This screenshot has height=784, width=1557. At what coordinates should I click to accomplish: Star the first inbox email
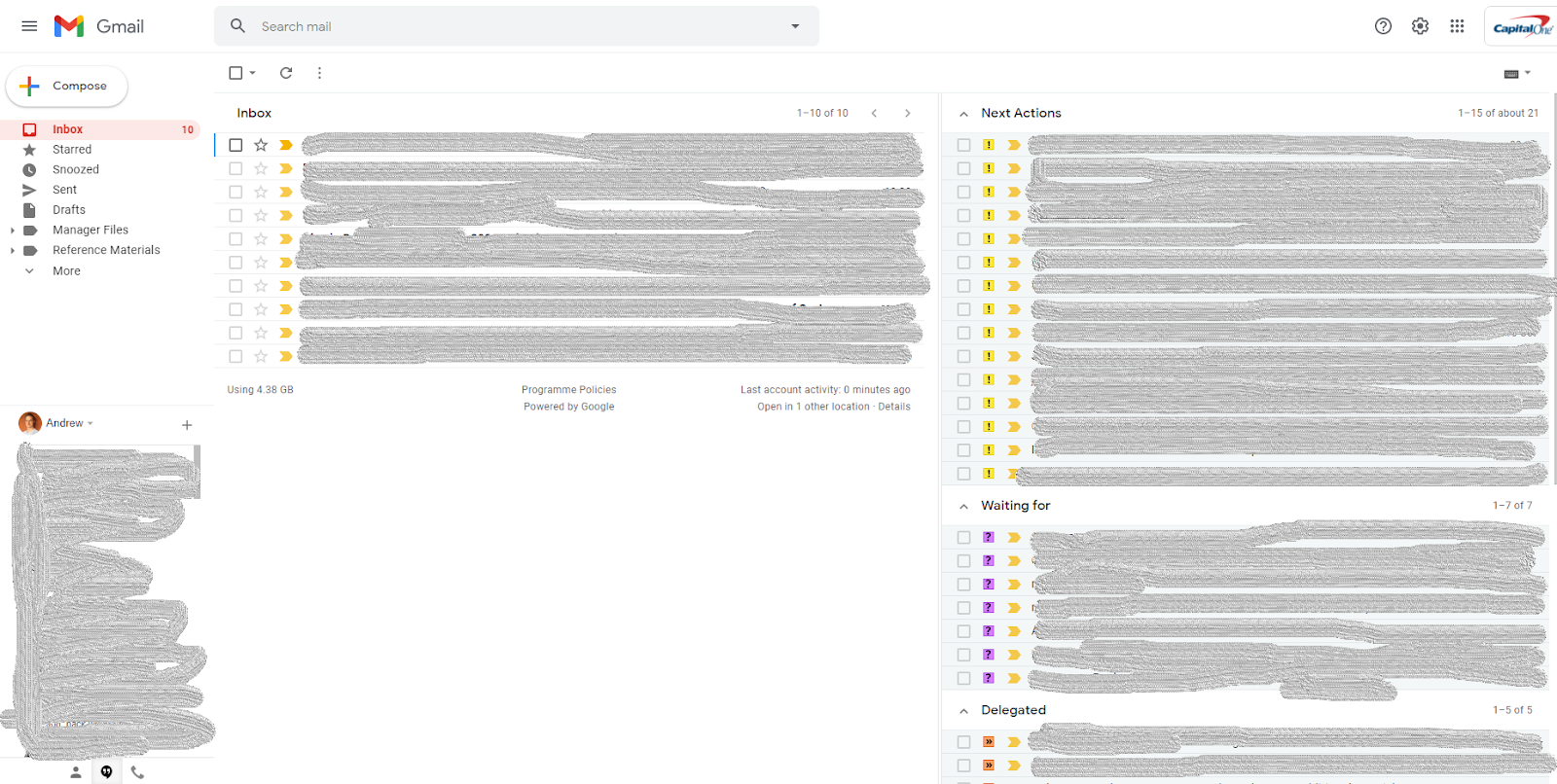point(261,145)
